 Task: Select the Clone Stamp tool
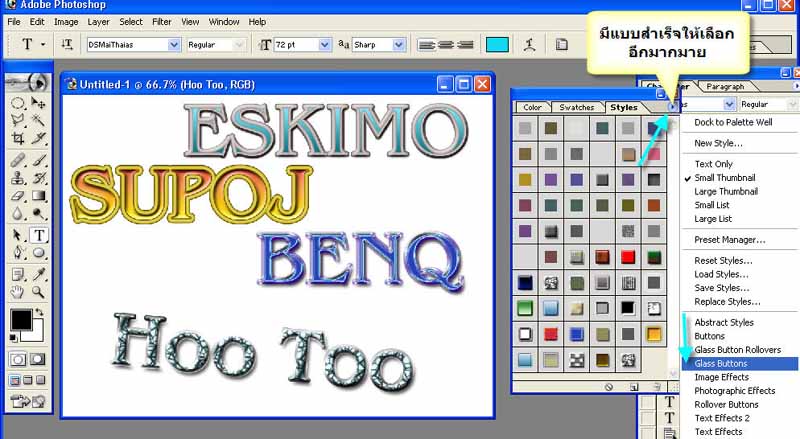point(18,178)
